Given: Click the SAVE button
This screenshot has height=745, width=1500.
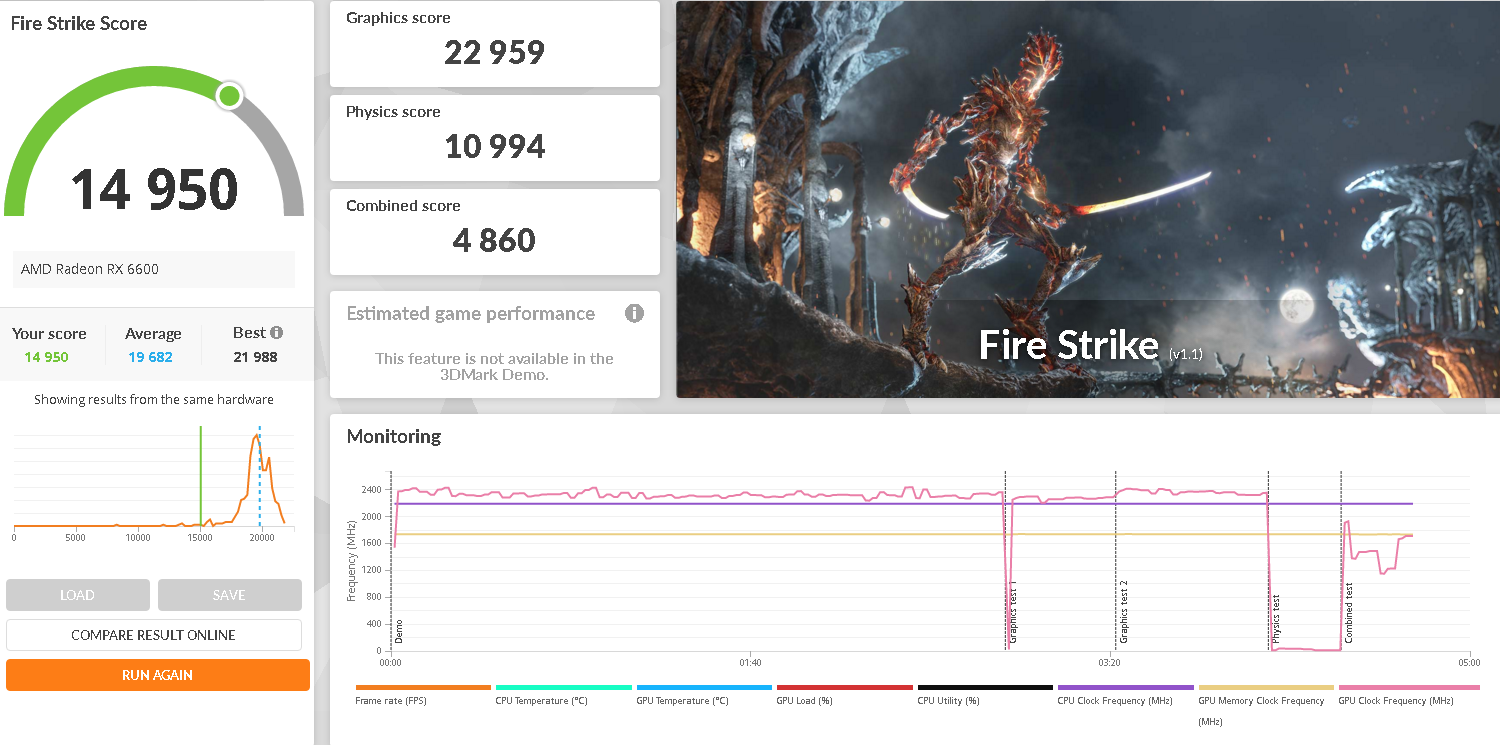Looking at the screenshot, I should (229, 595).
